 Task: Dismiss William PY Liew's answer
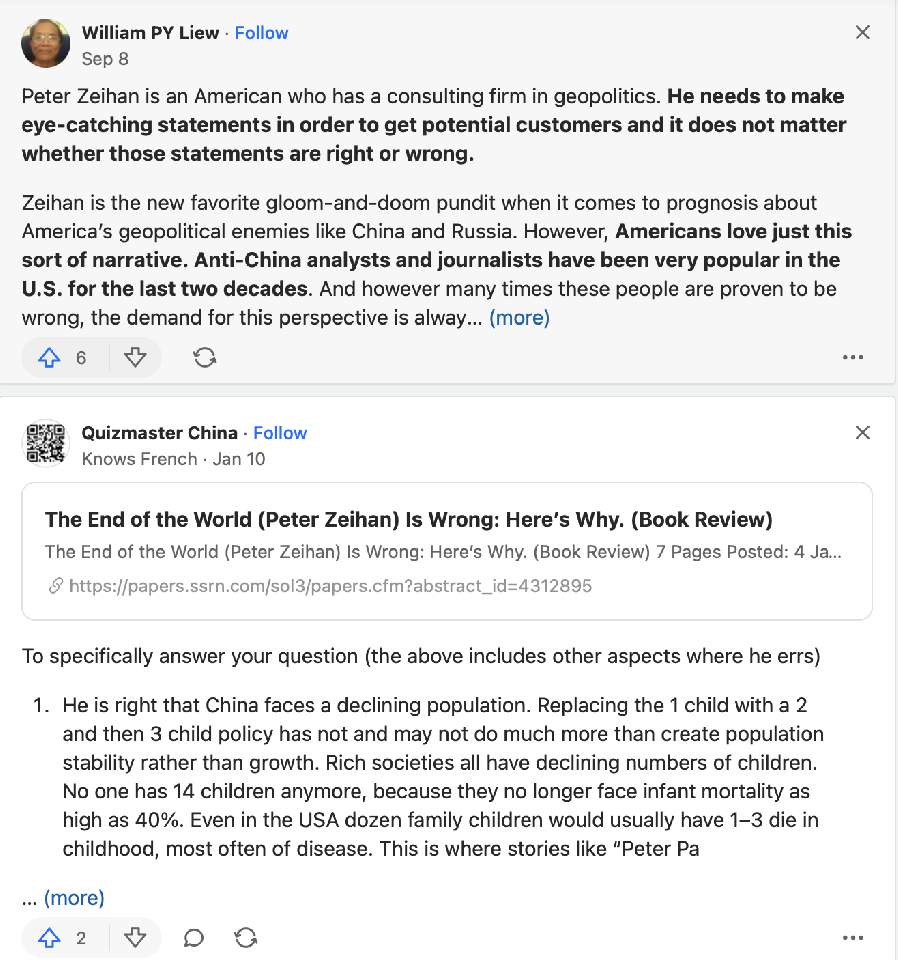coord(862,32)
